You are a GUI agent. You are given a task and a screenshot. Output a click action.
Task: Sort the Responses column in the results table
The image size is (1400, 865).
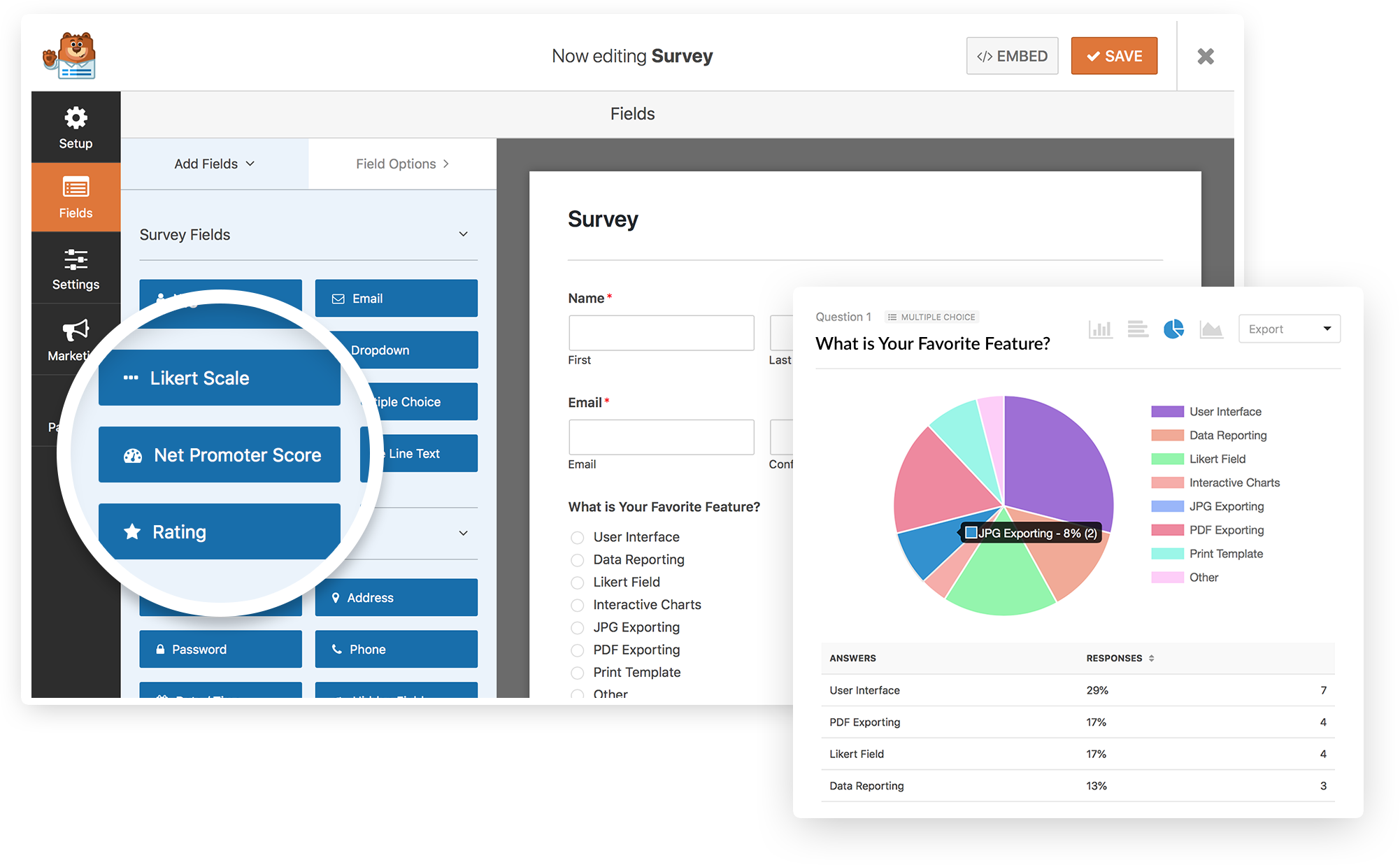coord(1150,658)
